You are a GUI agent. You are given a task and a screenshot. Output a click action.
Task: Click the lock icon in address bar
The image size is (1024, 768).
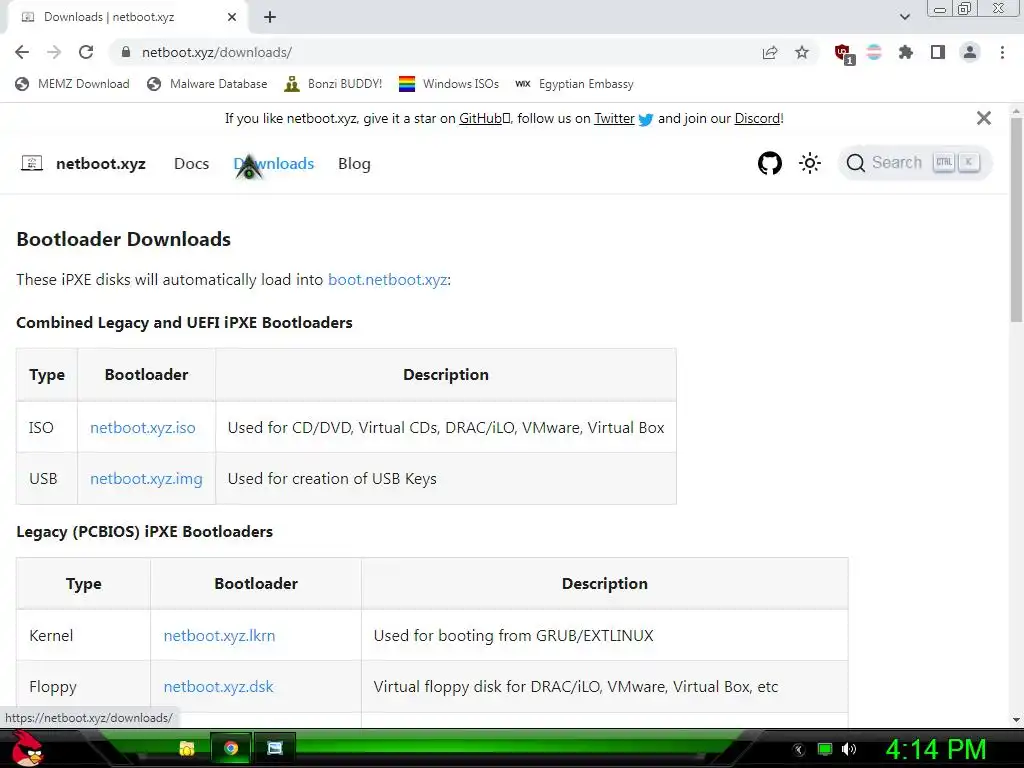[126, 52]
